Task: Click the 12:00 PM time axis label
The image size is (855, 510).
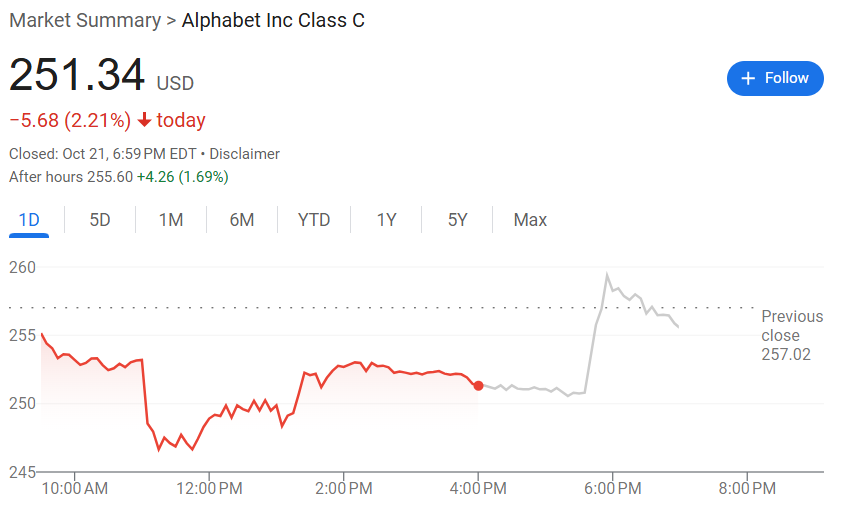Action: (x=210, y=488)
